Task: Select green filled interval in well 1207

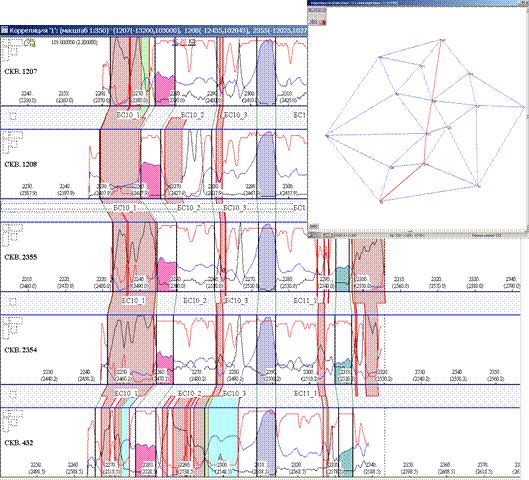Action: 145,71
